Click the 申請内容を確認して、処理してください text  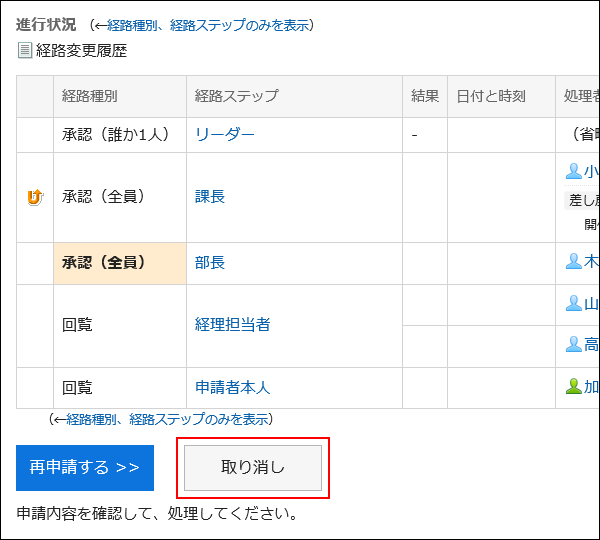pos(157,514)
